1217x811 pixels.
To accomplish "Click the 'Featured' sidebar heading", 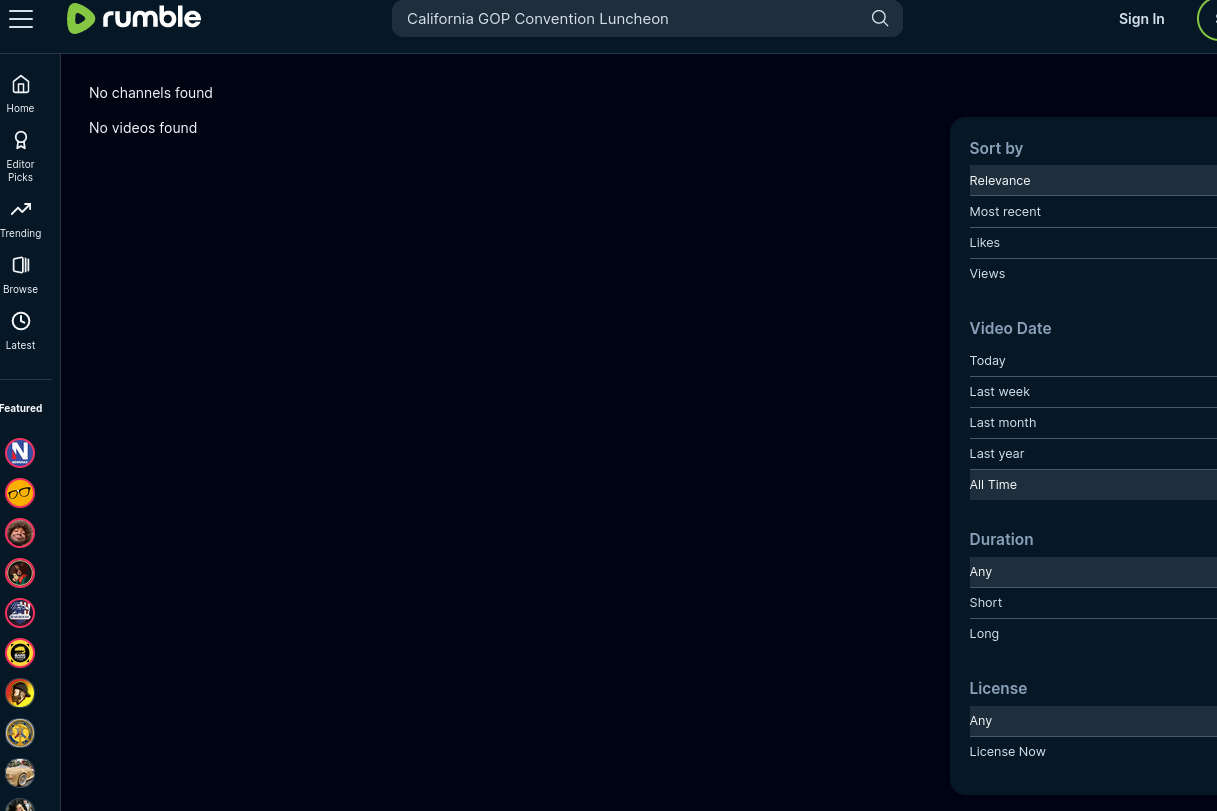I will pyautogui.click(x=21, y=408).
